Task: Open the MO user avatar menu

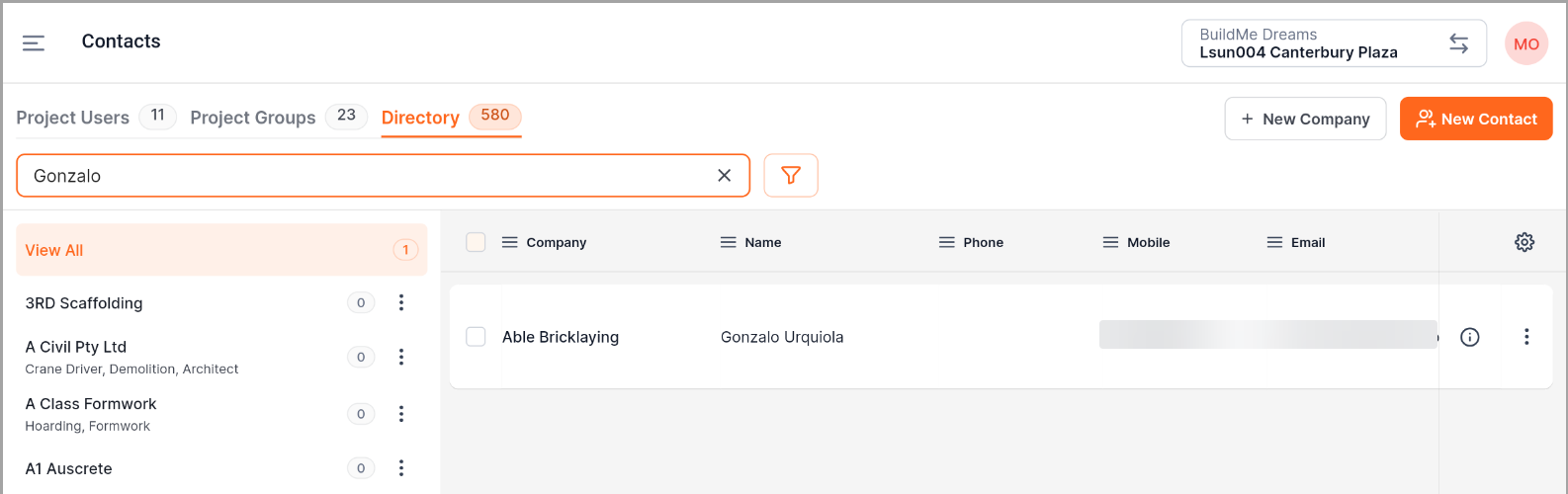Action: (1525, 43)
